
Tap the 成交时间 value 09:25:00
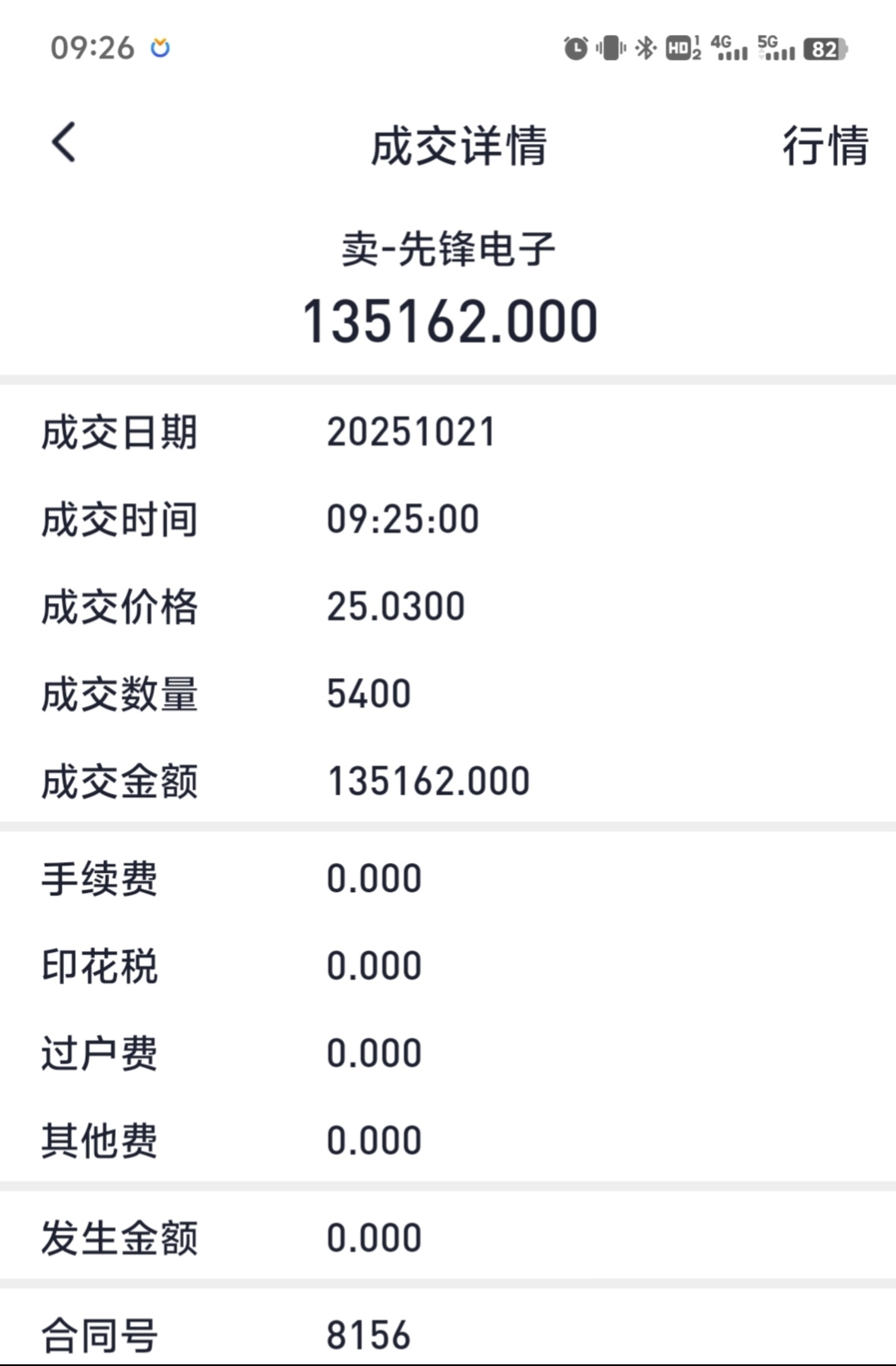[403, 520]
